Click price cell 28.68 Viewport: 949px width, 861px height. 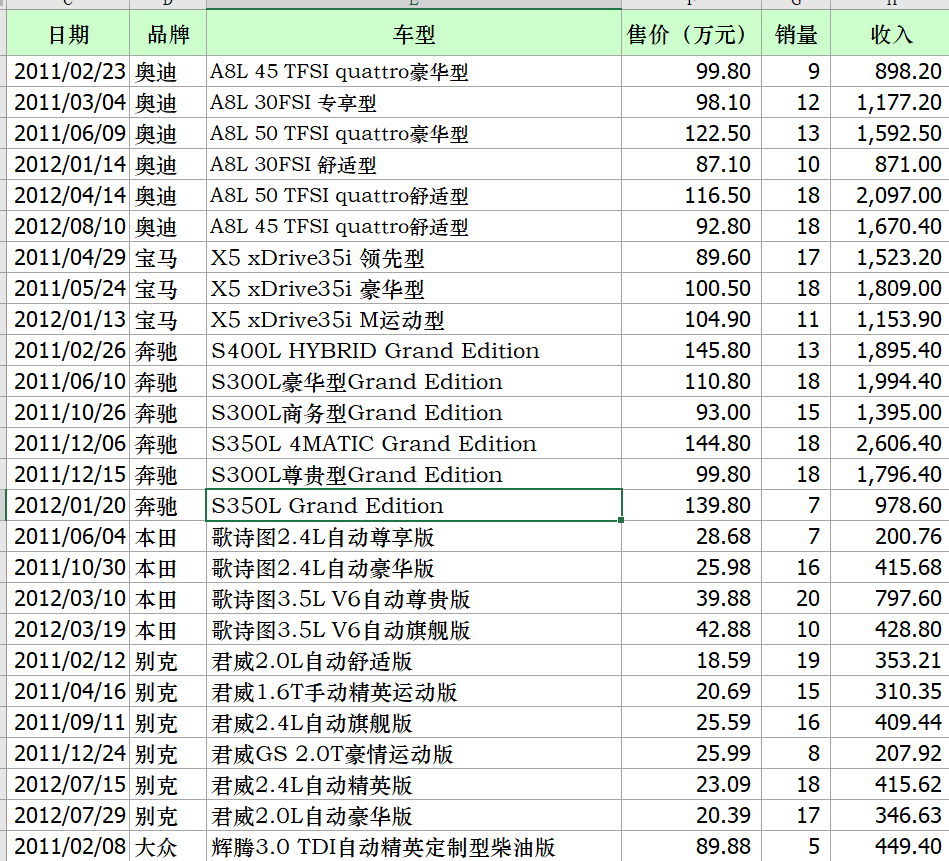[x=691, y=537]
